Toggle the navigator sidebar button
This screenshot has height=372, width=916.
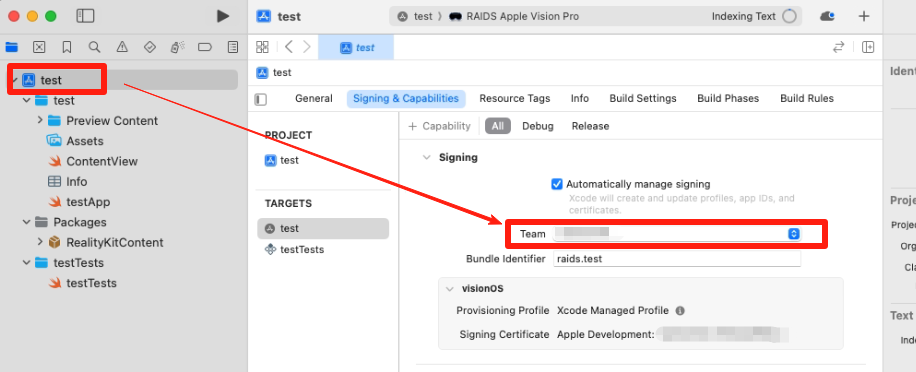tap(85, 16)
